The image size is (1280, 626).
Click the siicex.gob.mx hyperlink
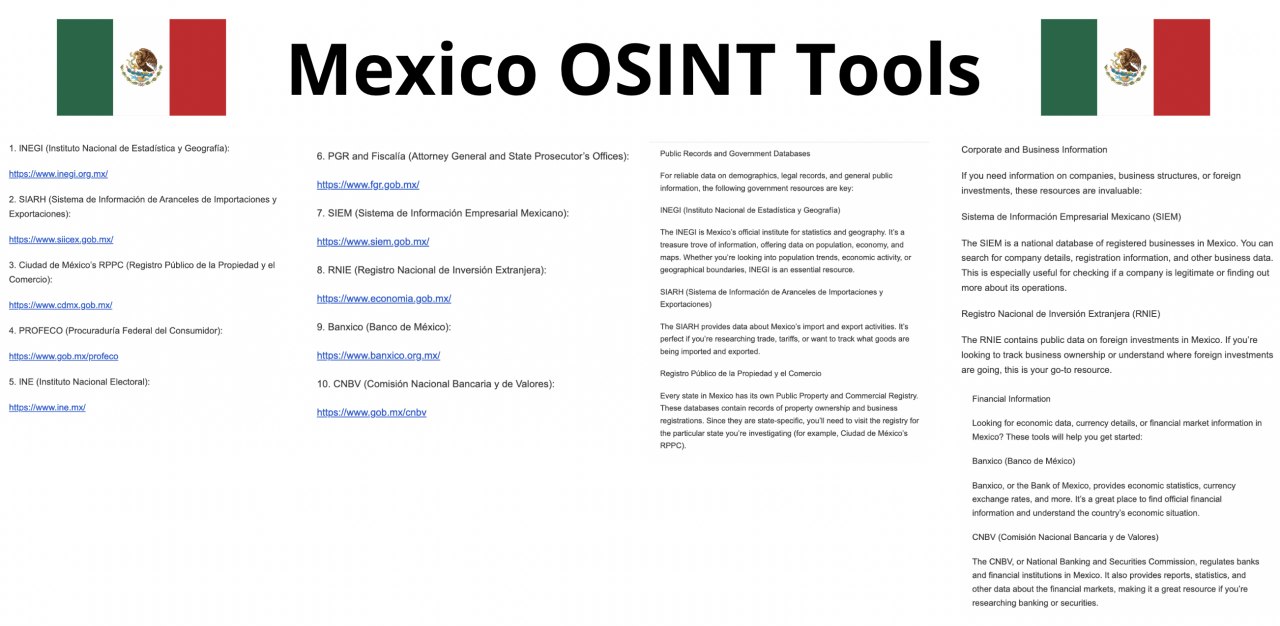pos(61,240)
